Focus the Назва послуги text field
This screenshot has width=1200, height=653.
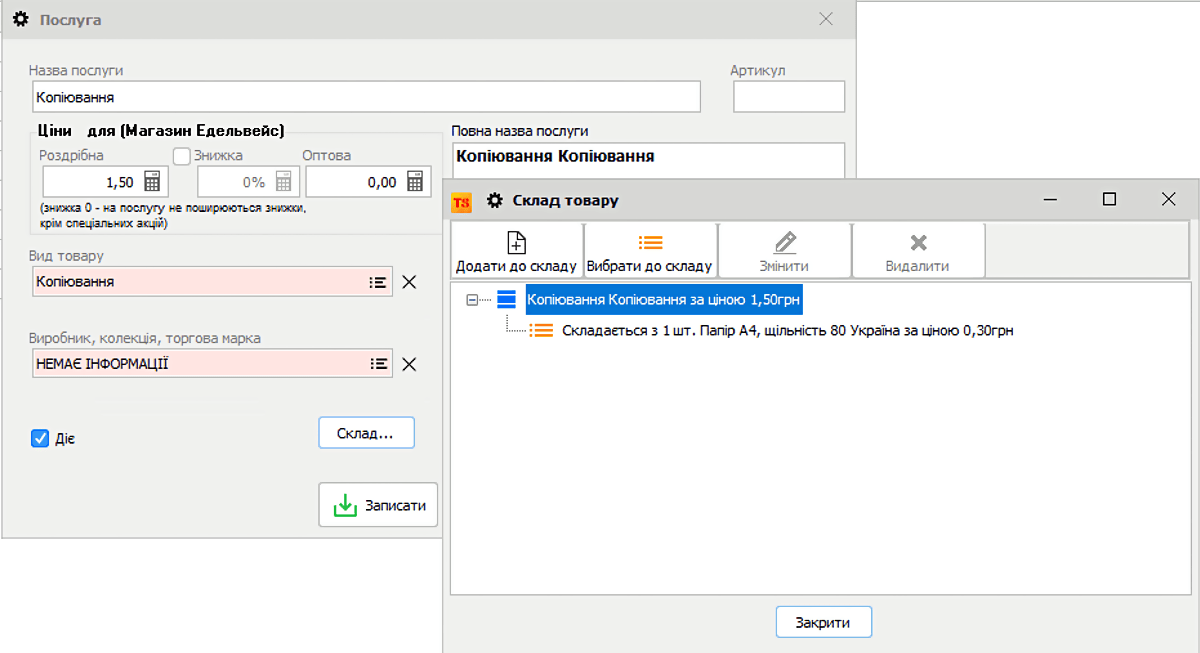click(x=365, y=98)
